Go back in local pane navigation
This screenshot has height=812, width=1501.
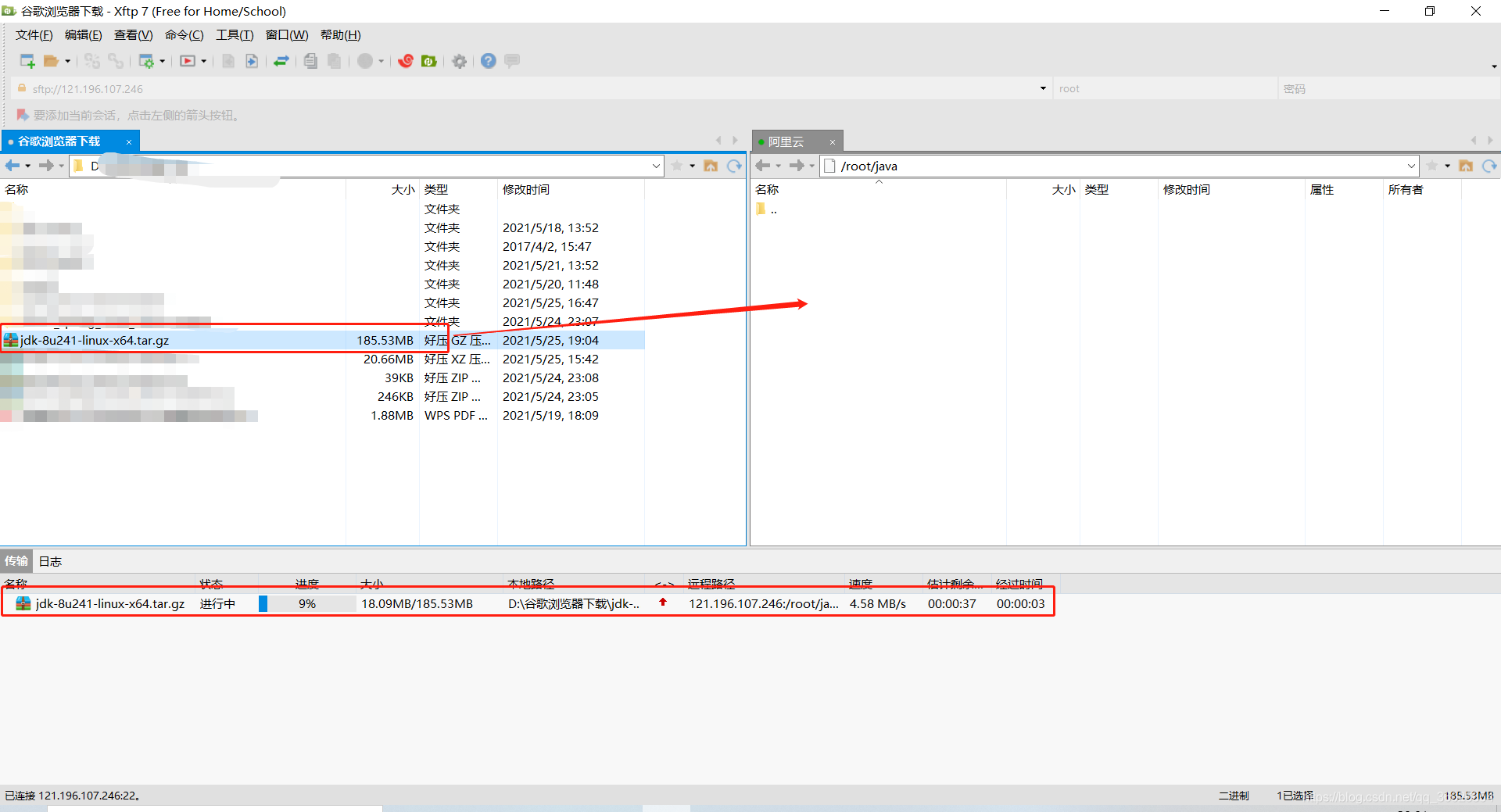[13, 166]
